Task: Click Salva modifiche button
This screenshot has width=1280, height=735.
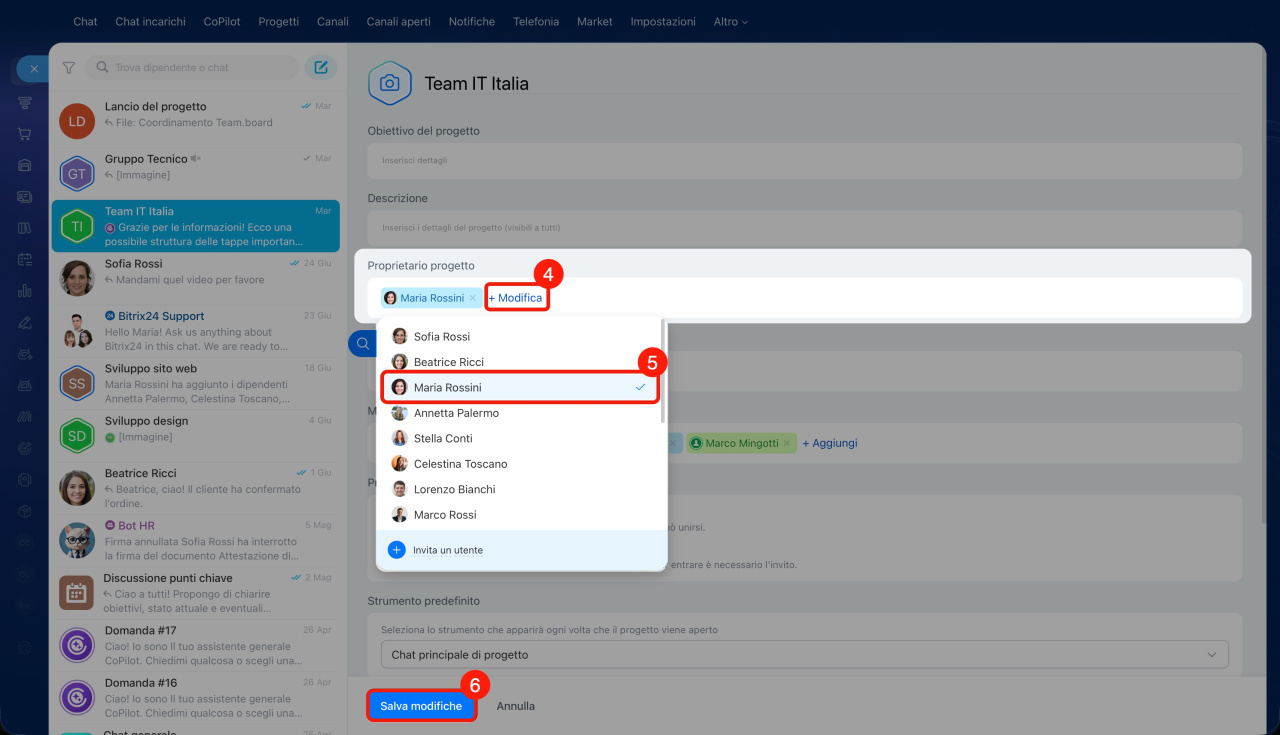Action: pyautogui.click(x=421, y=706)
